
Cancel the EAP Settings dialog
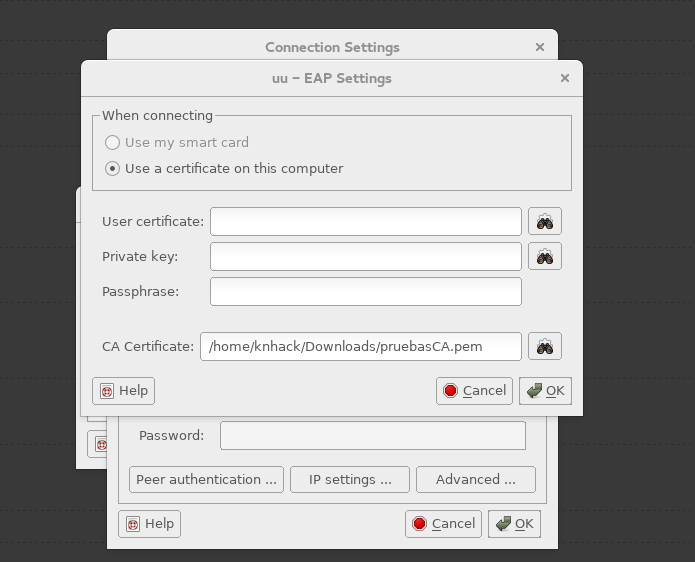pyautogui.click(x=474, y=391)
